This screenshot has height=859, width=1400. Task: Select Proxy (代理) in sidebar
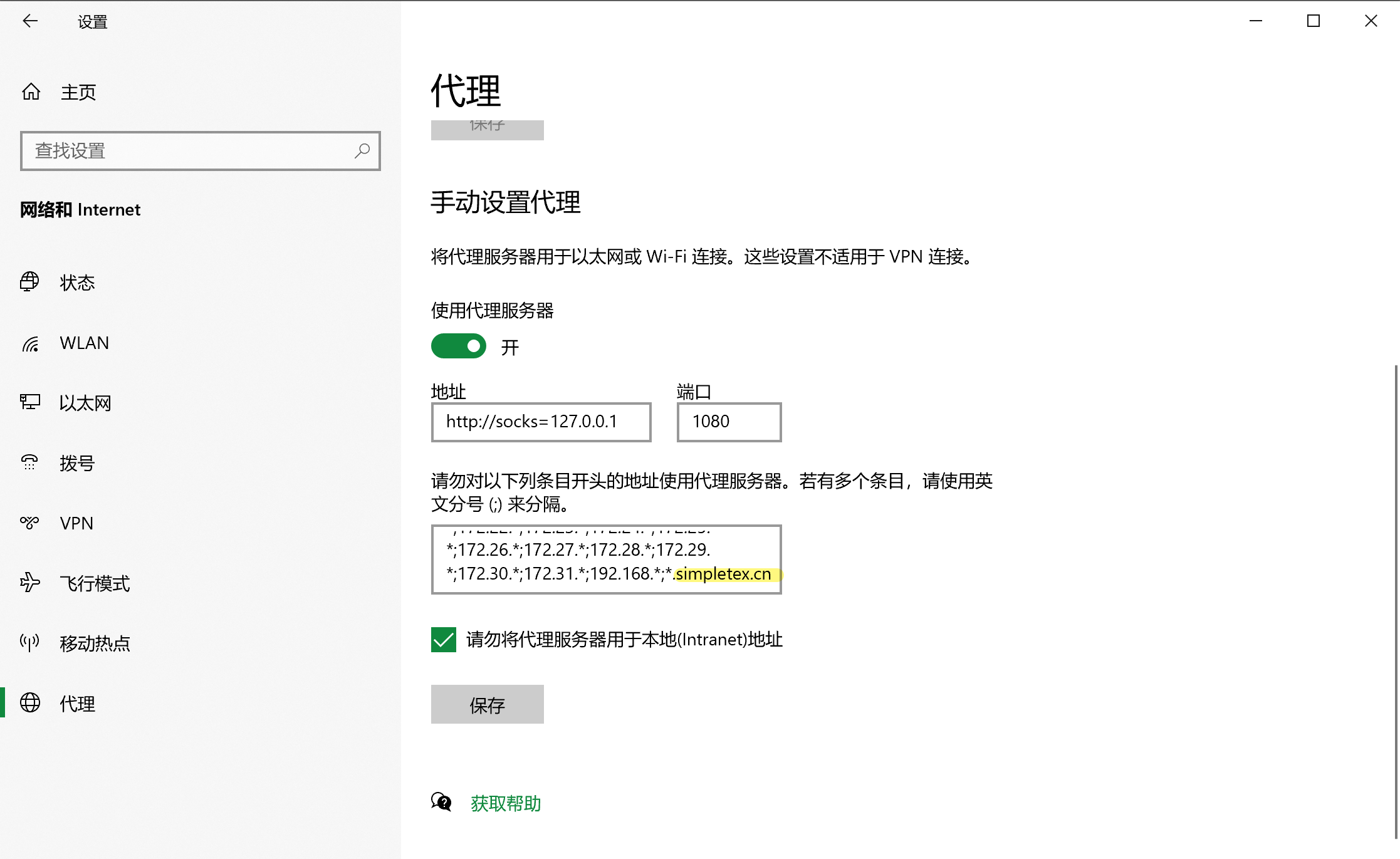(77, 704)
